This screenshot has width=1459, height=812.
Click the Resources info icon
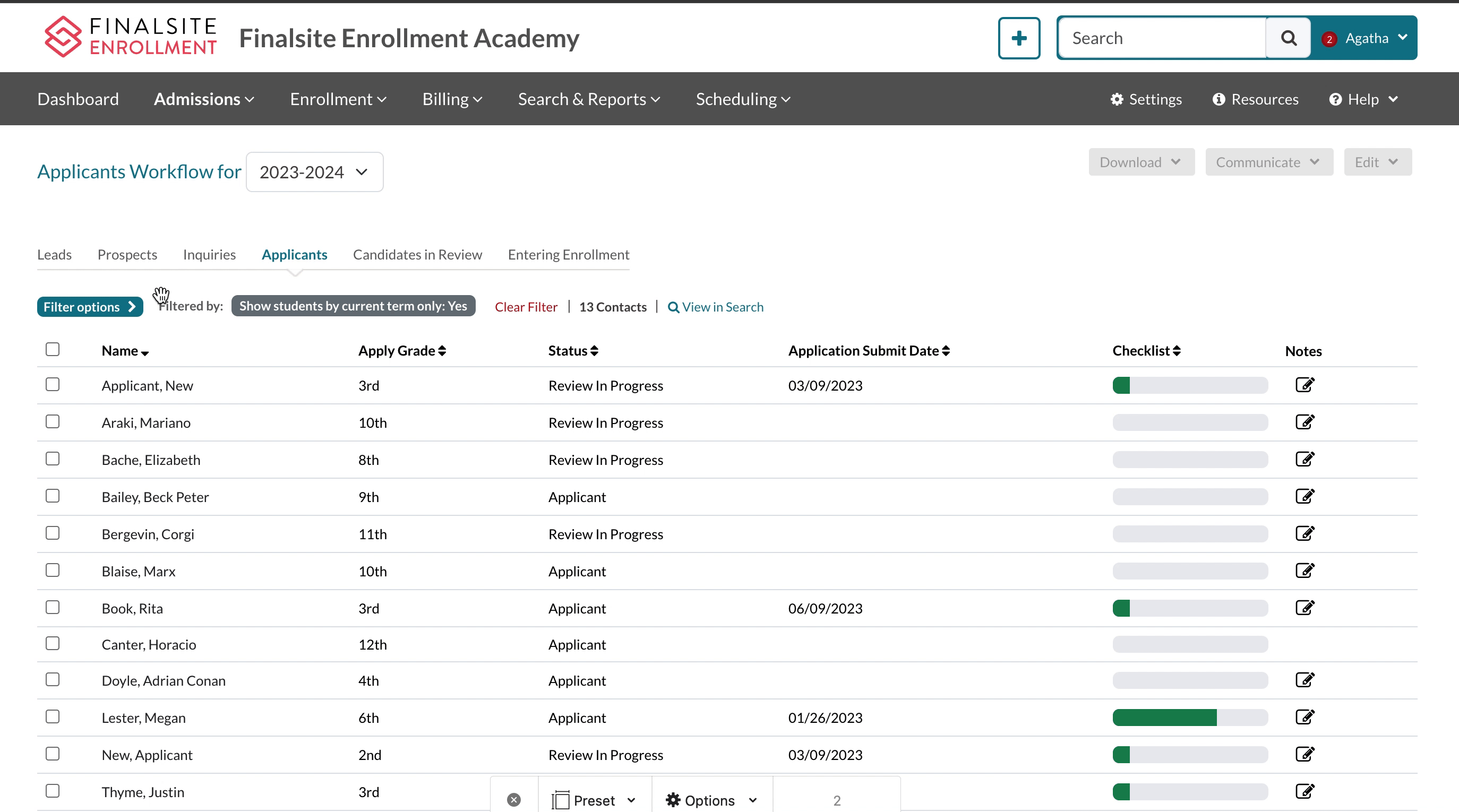[1218, 99]
